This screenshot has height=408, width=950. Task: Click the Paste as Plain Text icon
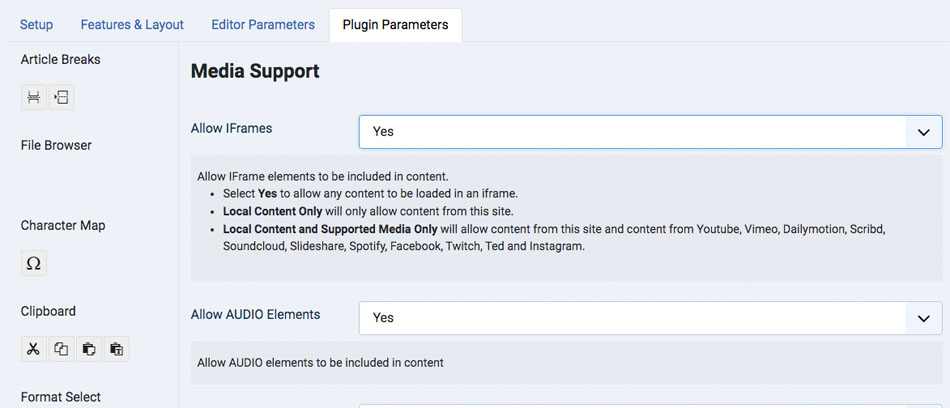click(116, 349)
